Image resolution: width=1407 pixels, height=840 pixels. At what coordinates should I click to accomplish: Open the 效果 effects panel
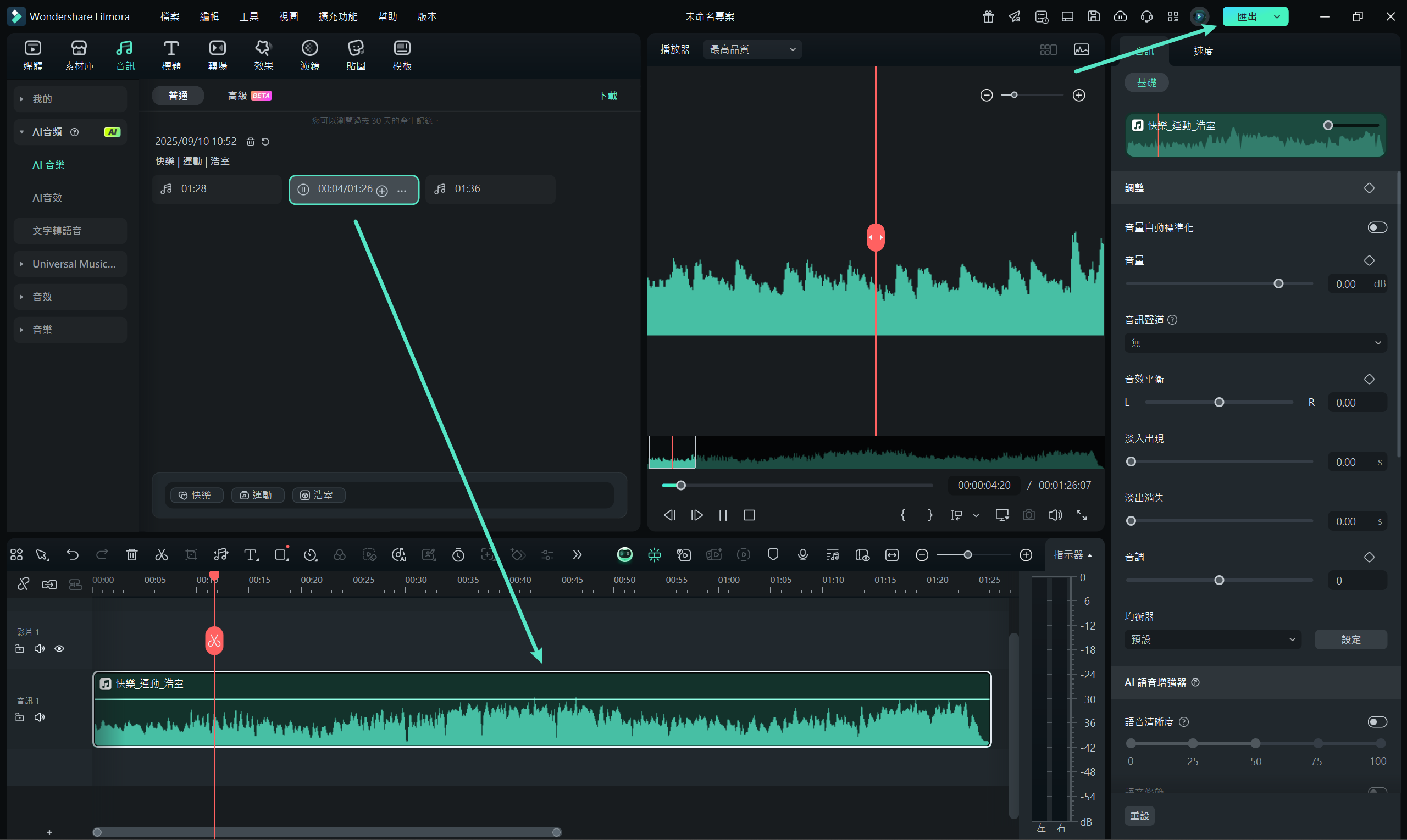tap(263, 55)
